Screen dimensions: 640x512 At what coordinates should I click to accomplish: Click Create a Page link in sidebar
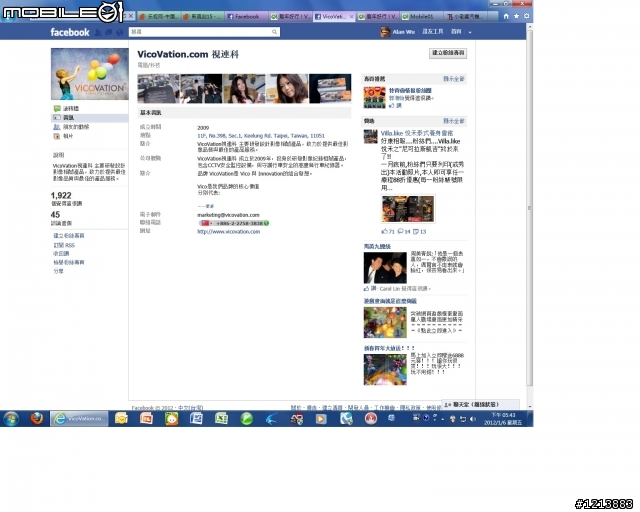coord(69,236)
